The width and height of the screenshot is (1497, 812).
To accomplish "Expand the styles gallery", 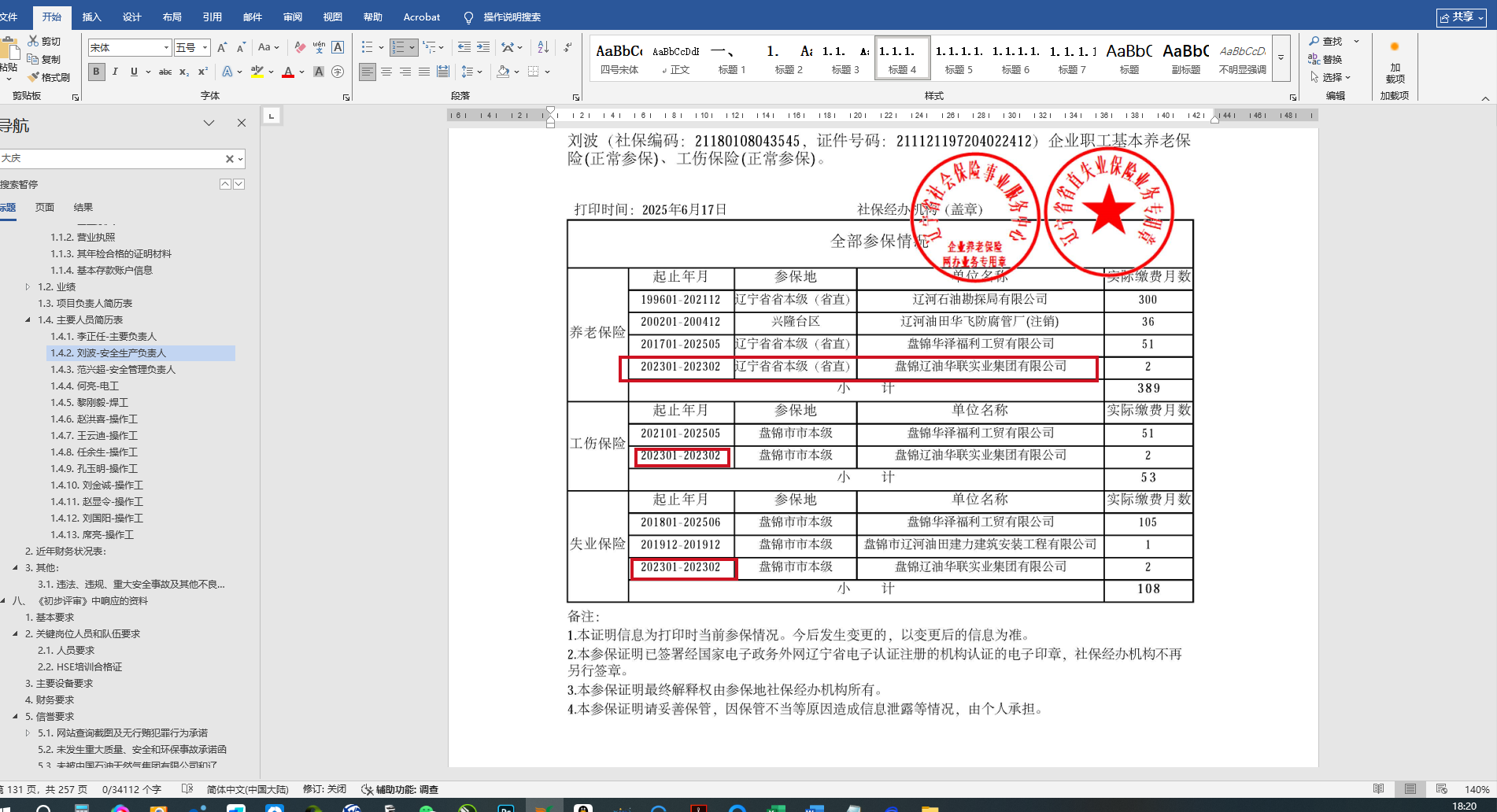I will (1281, 57).
